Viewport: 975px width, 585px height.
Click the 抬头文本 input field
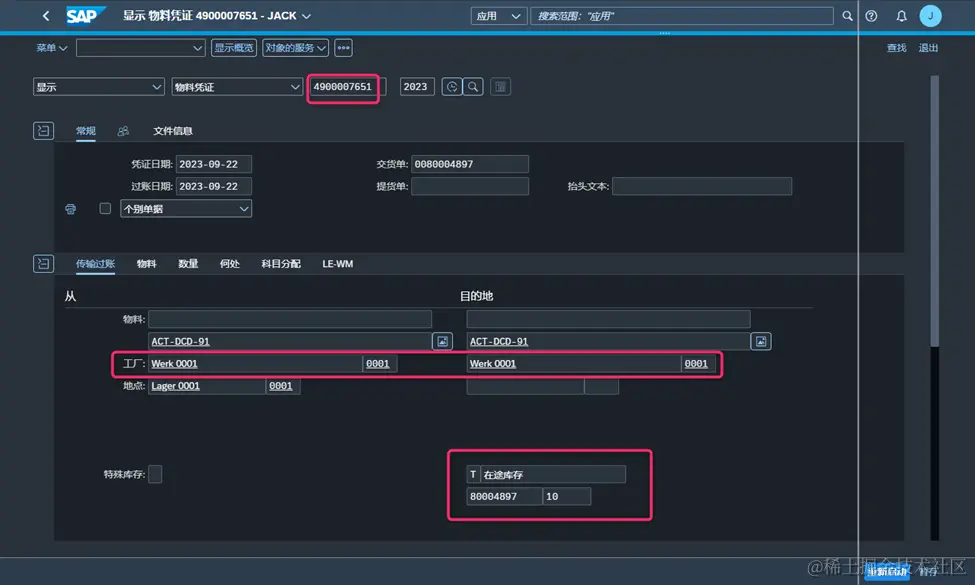click(702, 187)
